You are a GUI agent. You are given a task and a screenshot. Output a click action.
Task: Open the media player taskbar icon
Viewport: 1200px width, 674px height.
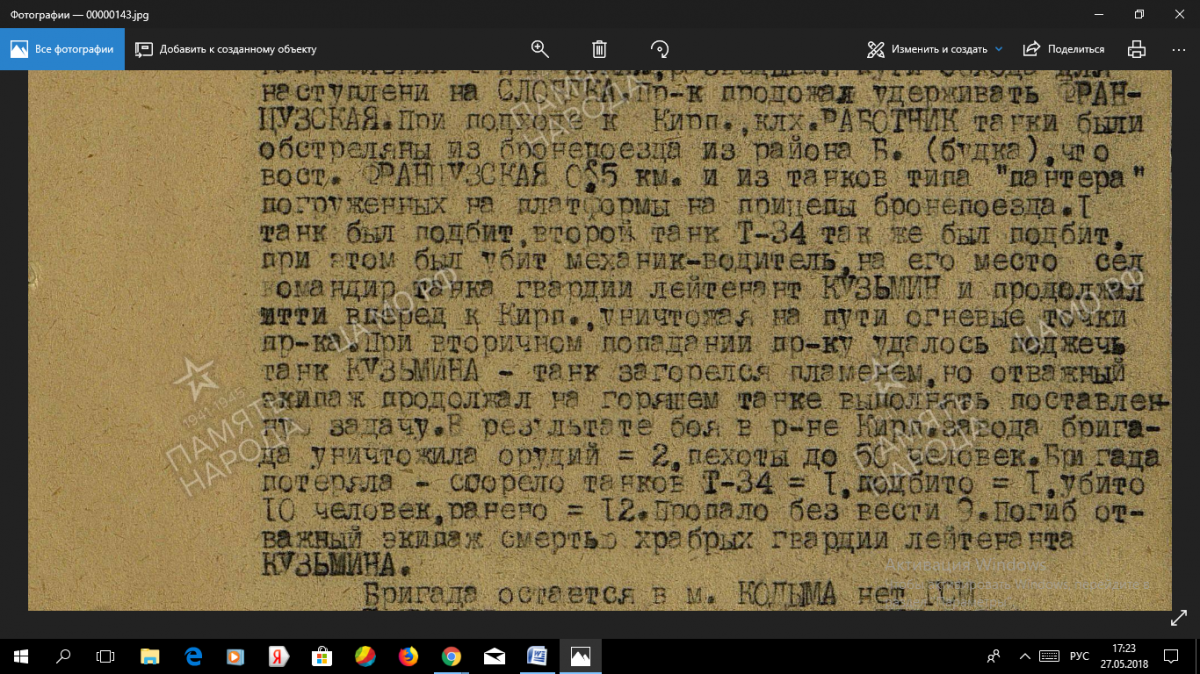pyautogui.click(x=236, y=656)
